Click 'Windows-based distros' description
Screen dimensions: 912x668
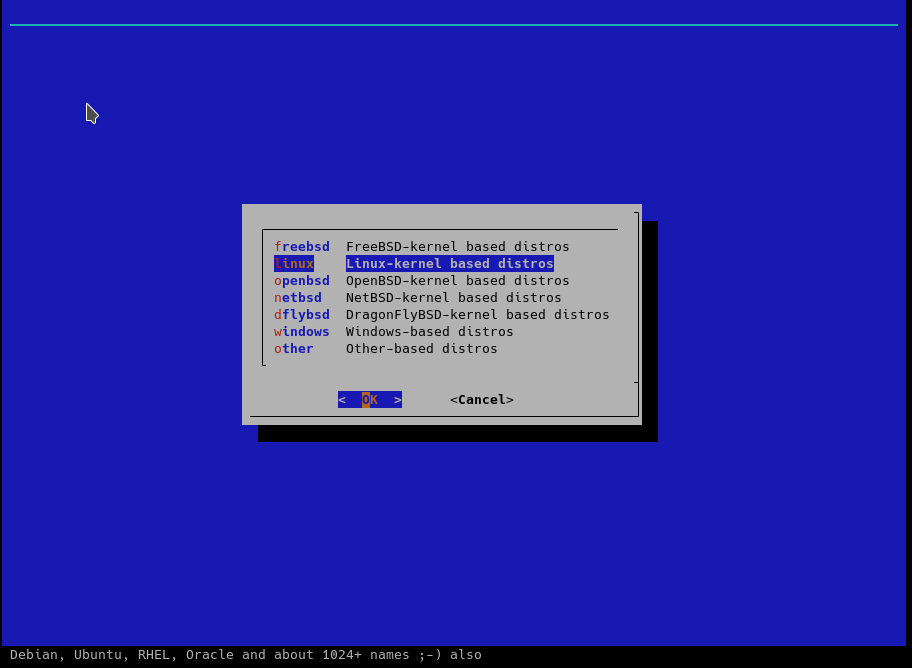click(430, 332)
